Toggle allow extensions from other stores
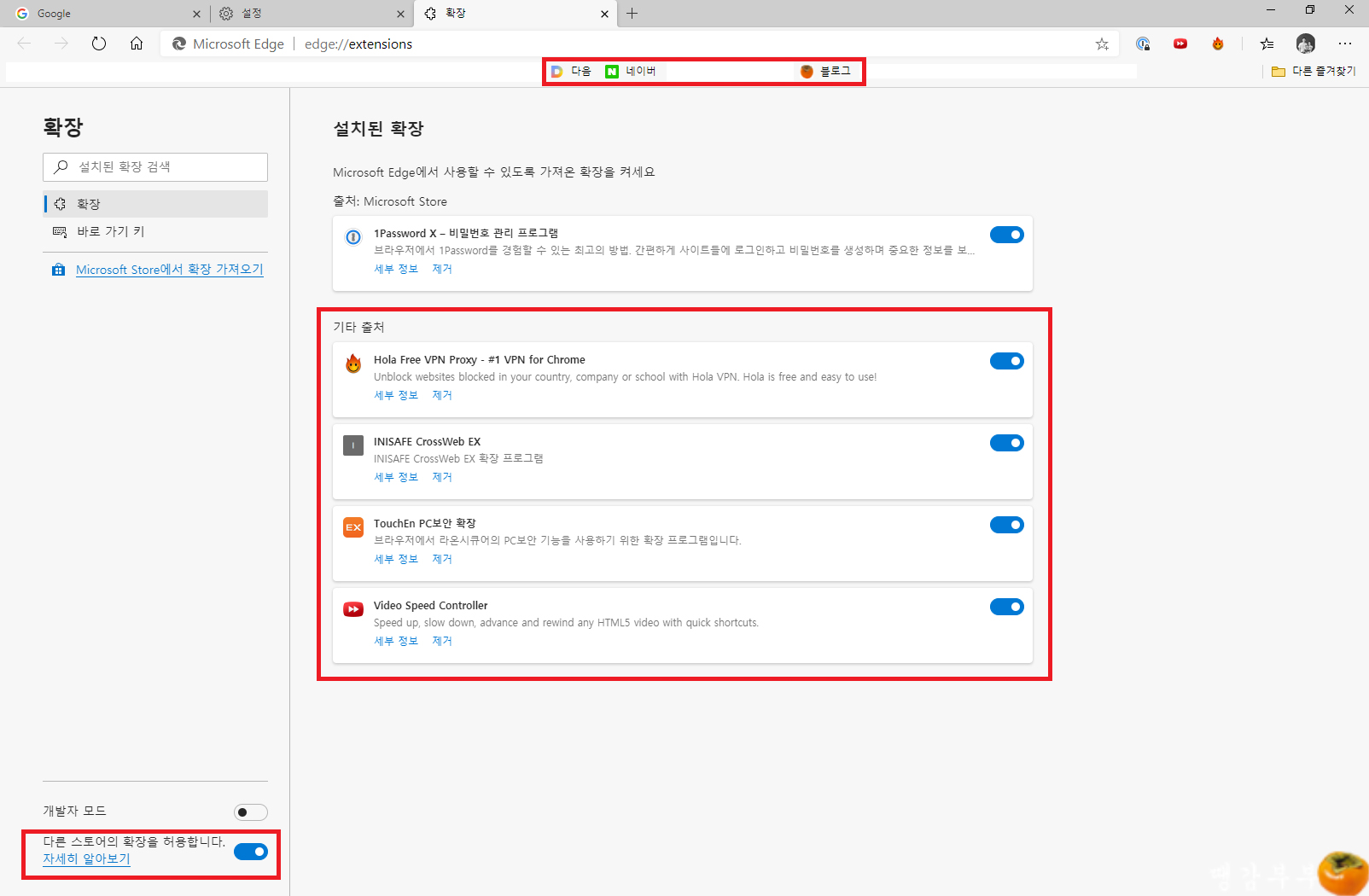The width and height of the screenshot is (1369, 896). tap(251, 852)
